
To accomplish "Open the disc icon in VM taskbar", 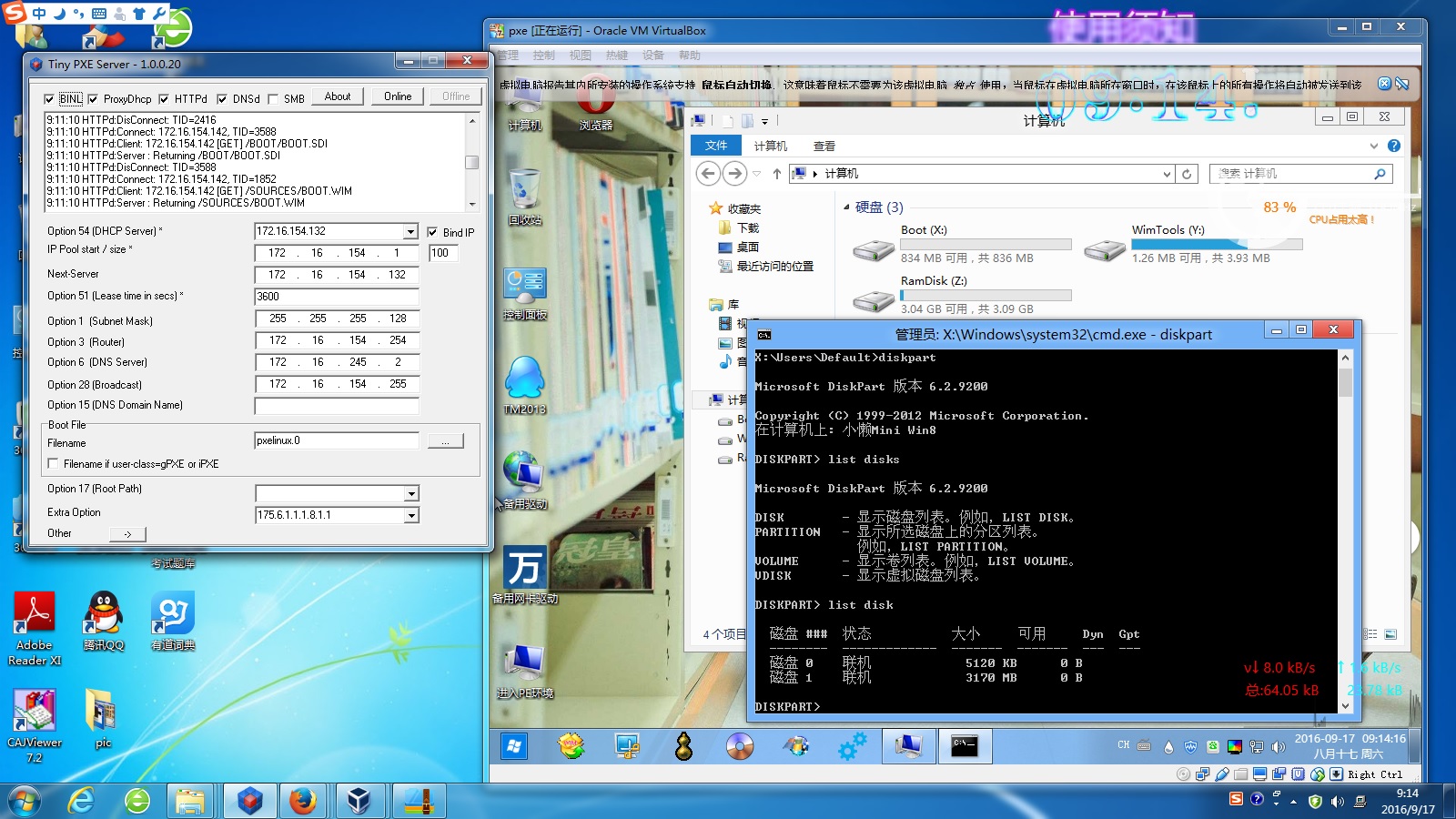I will click(740, 746).
